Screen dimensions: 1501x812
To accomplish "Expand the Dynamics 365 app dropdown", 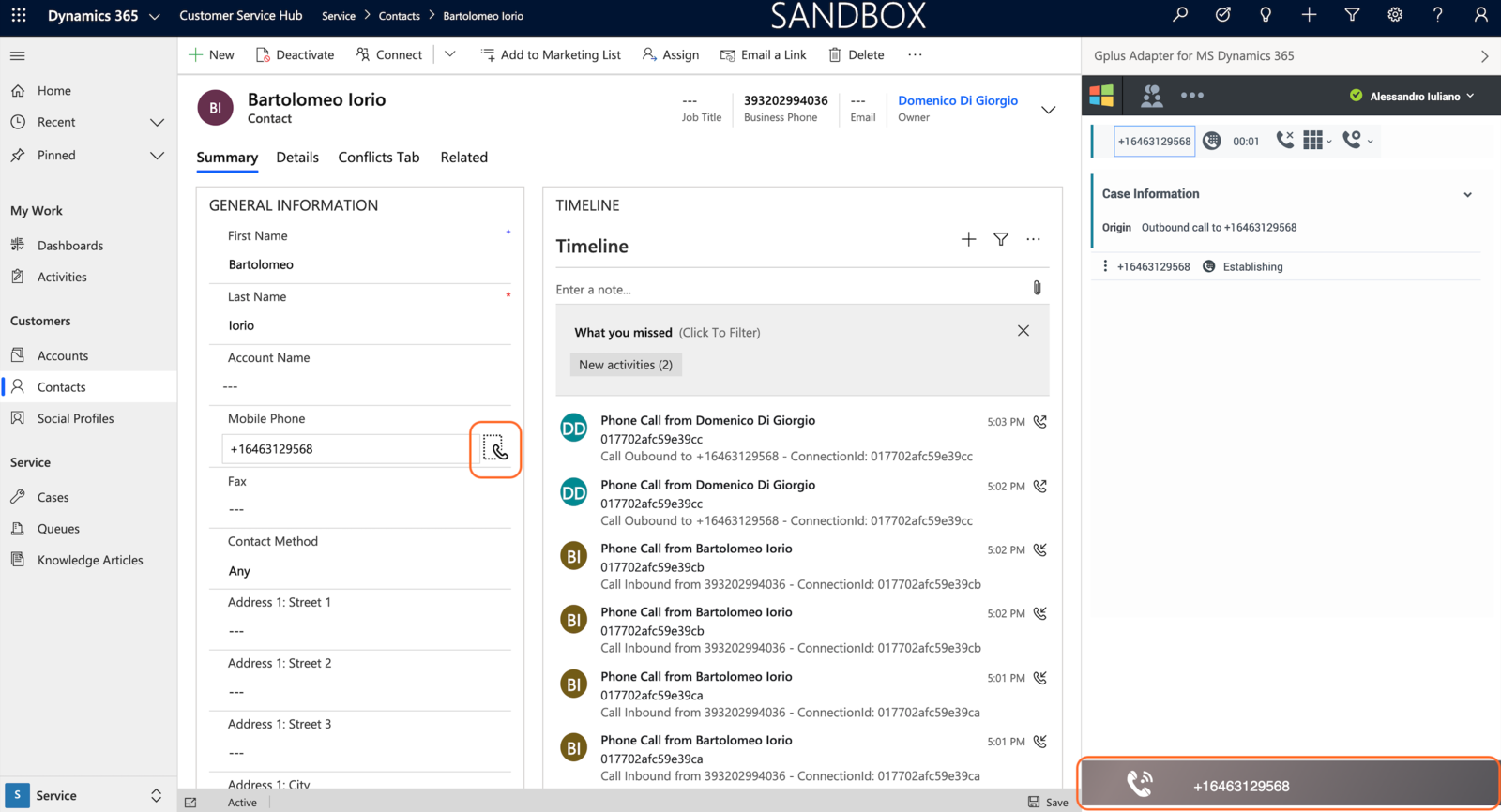I will click(155, 16).
